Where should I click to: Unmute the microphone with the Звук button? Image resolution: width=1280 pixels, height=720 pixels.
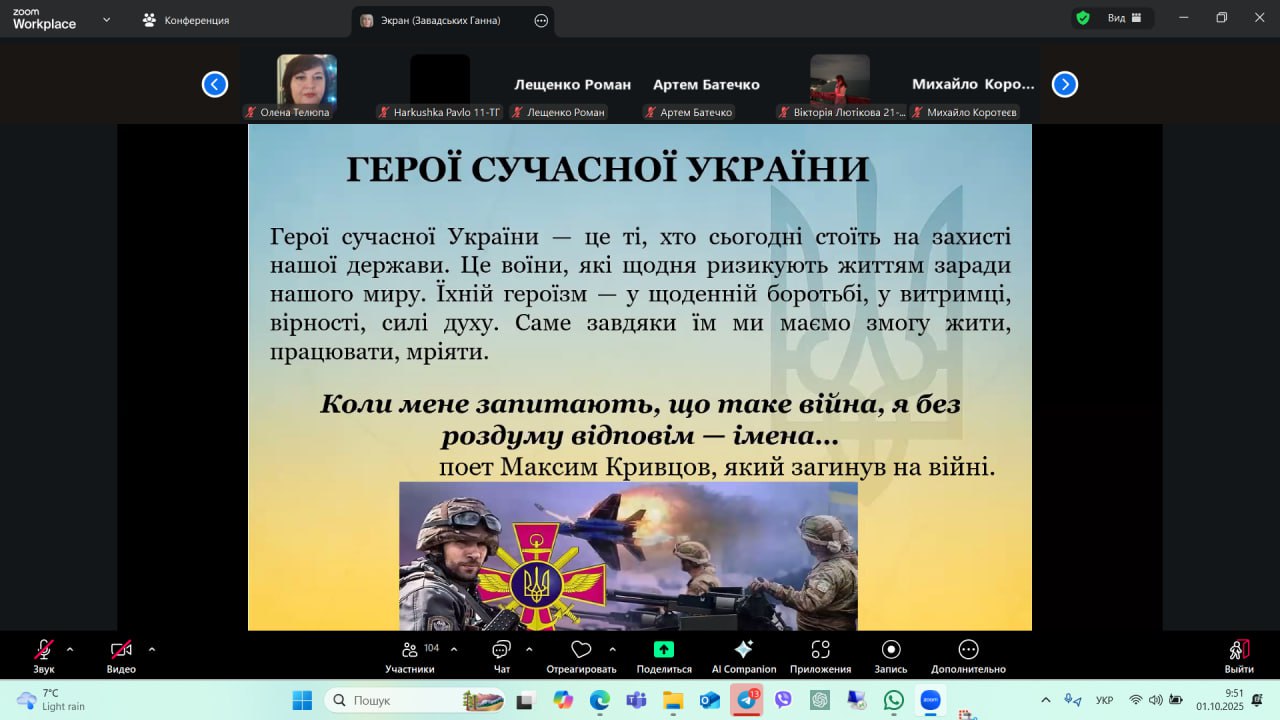pos(44,656)
